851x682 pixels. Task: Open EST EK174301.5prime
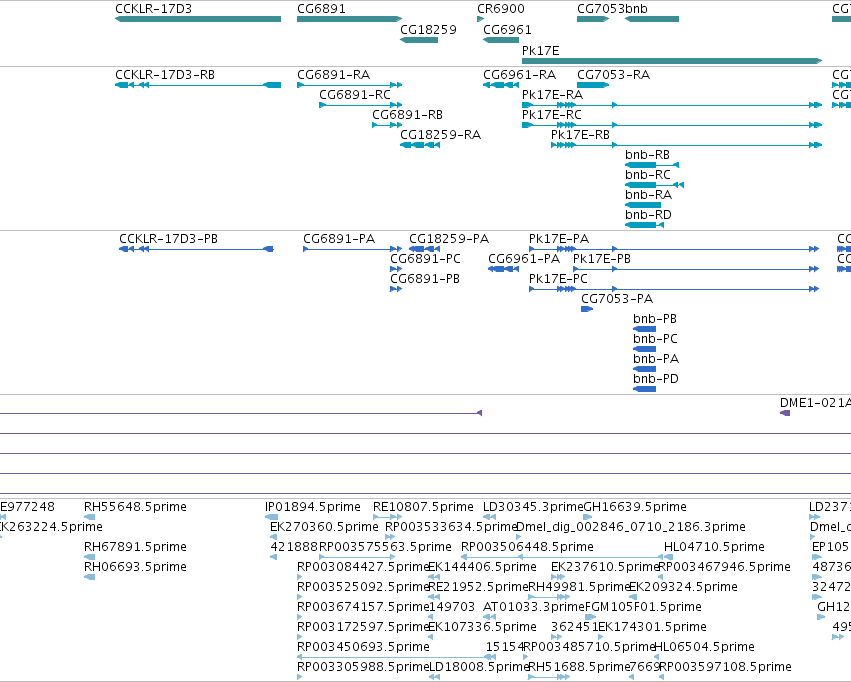(x=652, y=628)
